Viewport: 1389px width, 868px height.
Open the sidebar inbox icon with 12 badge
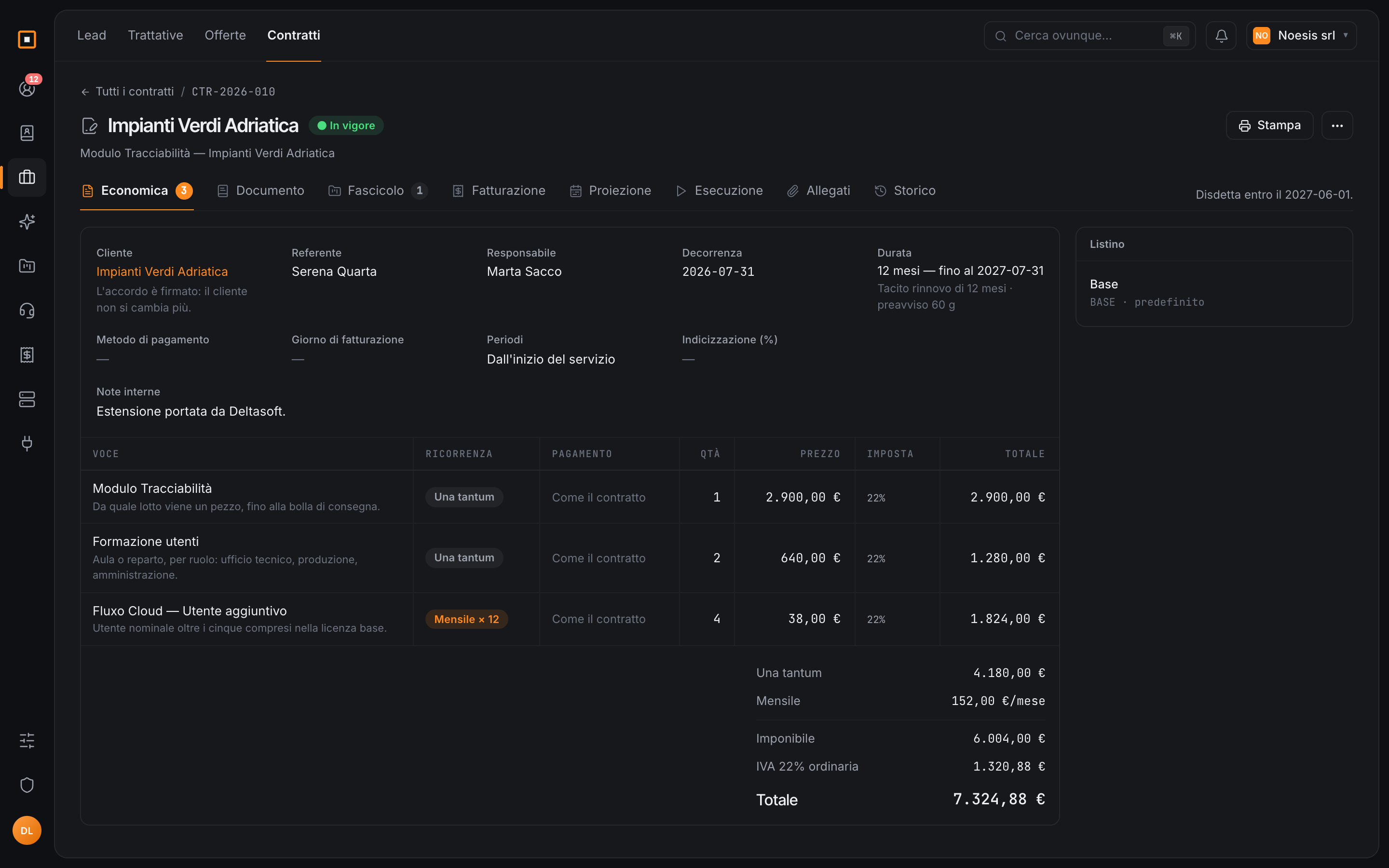point(27,88)
